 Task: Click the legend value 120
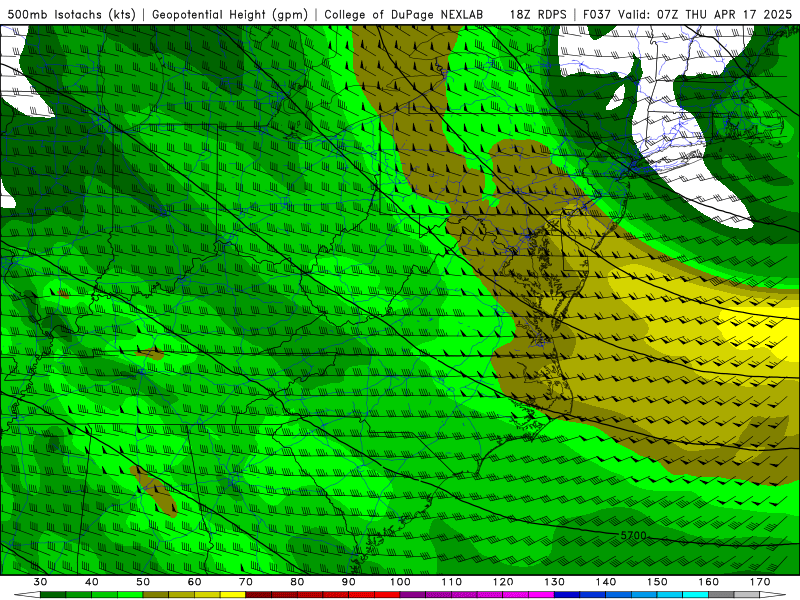503,582
